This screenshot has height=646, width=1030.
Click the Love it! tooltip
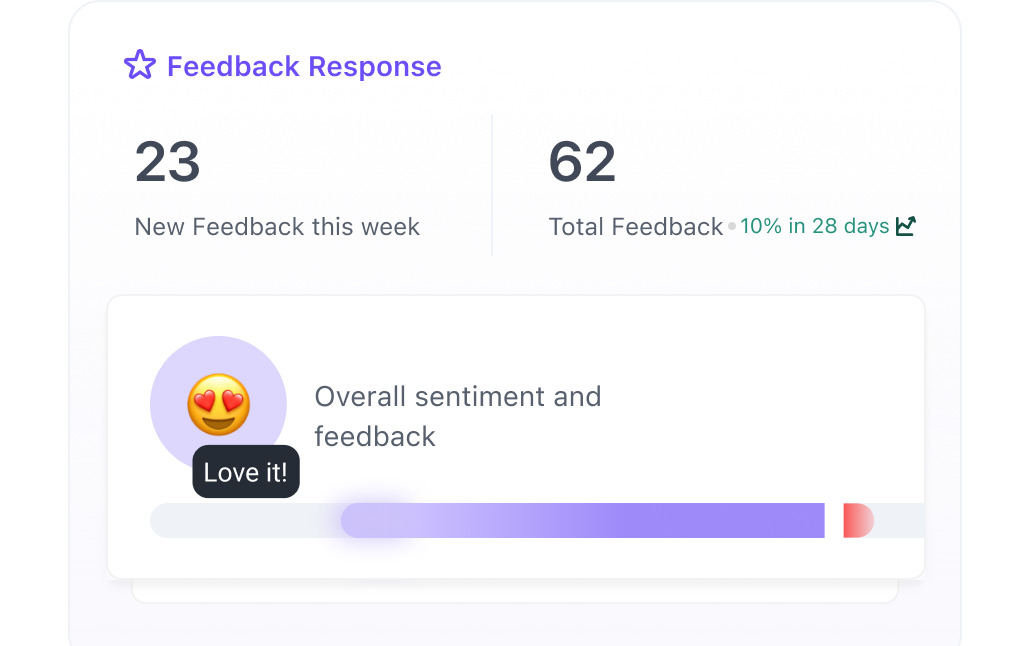(246, 472)
